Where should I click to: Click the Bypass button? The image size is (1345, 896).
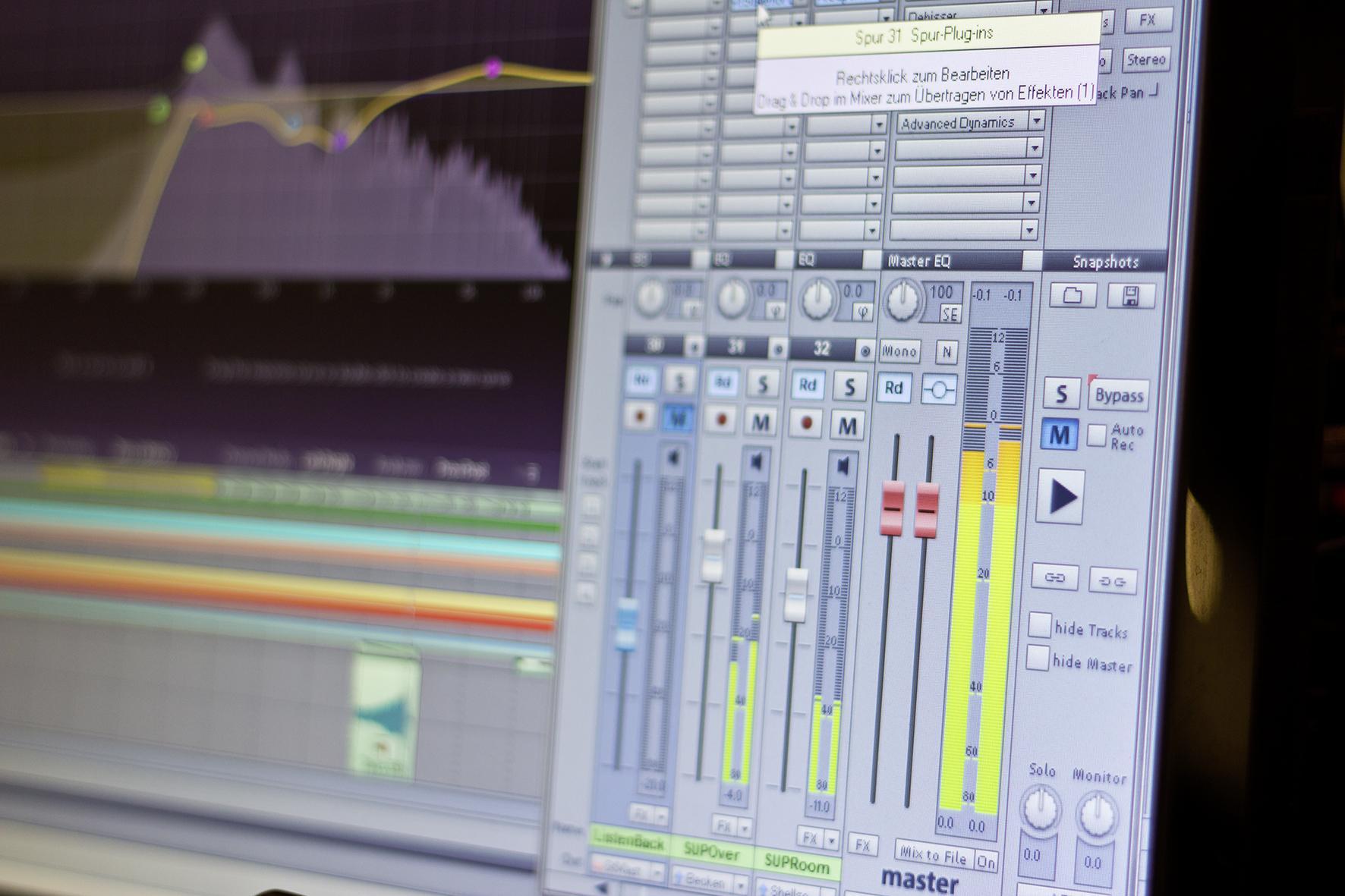(x=1119, y=395)
